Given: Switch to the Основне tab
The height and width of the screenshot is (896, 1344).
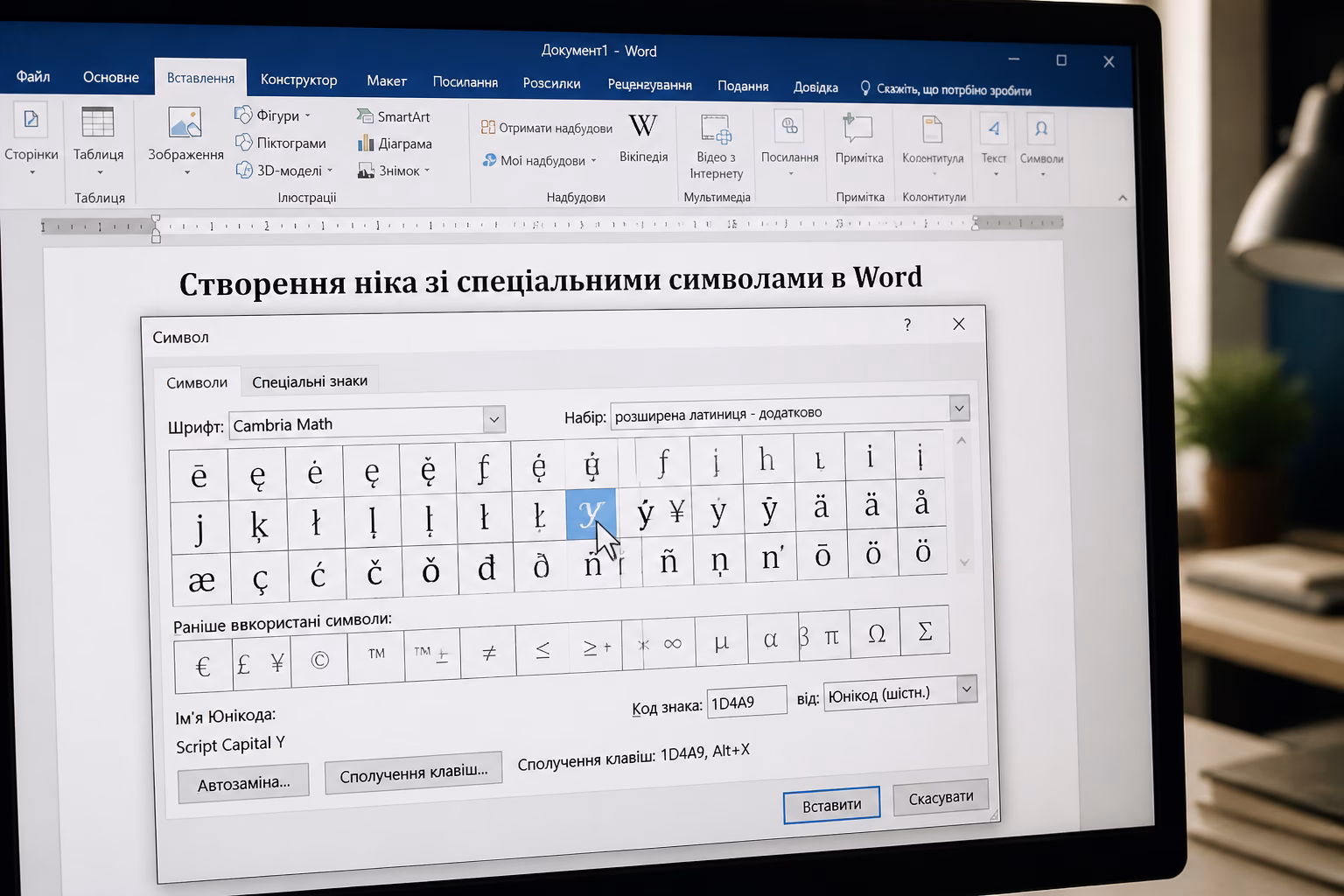Looking at the screenshot, I should (x=111, y=77).
